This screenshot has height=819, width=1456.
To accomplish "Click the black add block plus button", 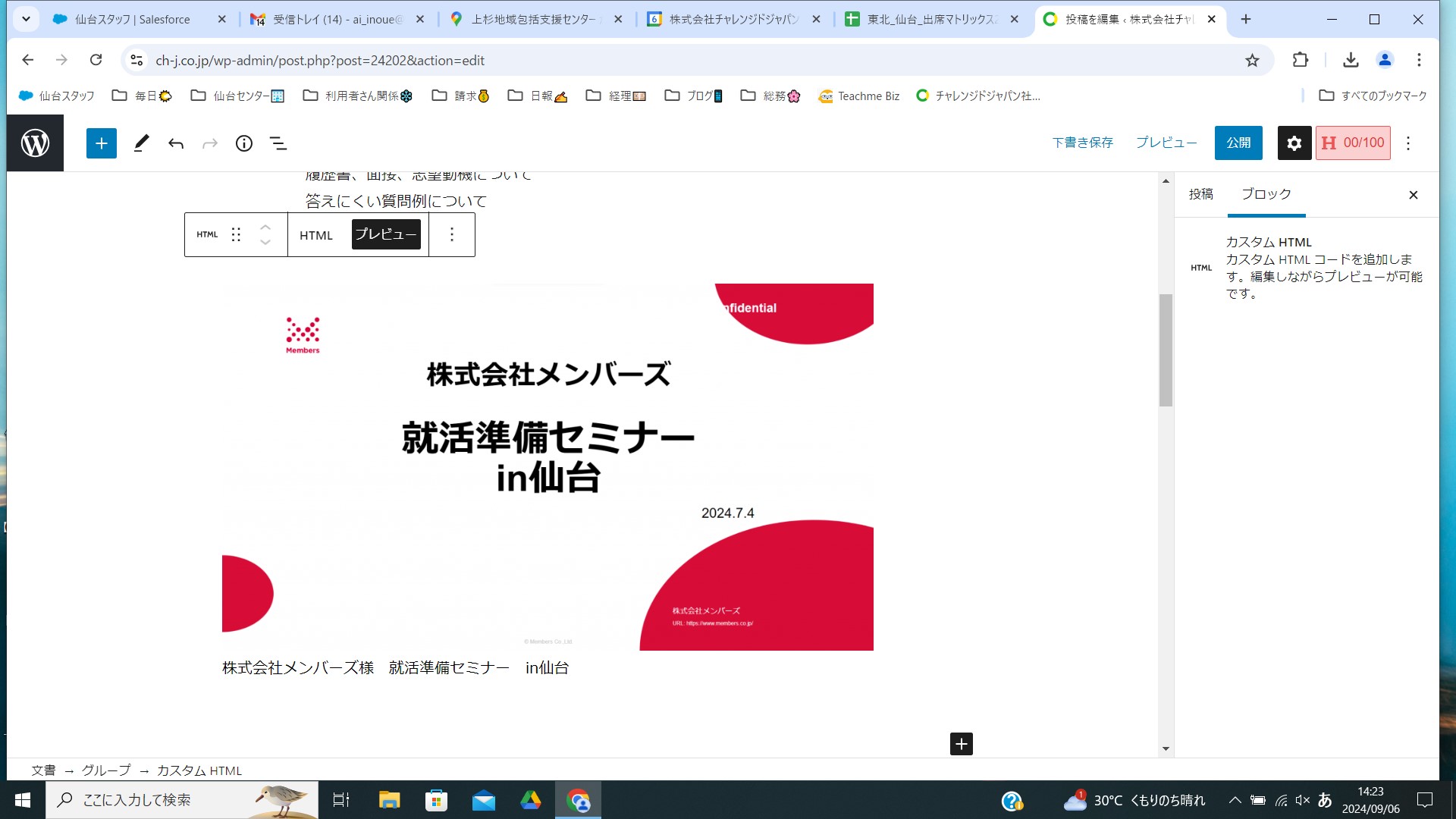I will 962,744.
